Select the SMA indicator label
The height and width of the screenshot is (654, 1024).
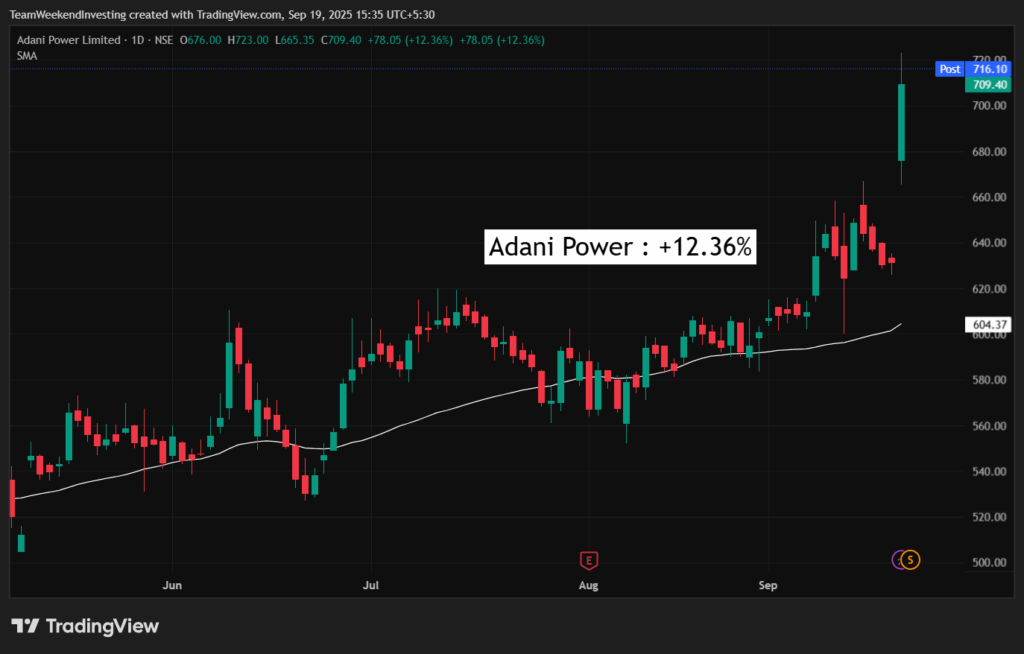(x=27, y=56)
